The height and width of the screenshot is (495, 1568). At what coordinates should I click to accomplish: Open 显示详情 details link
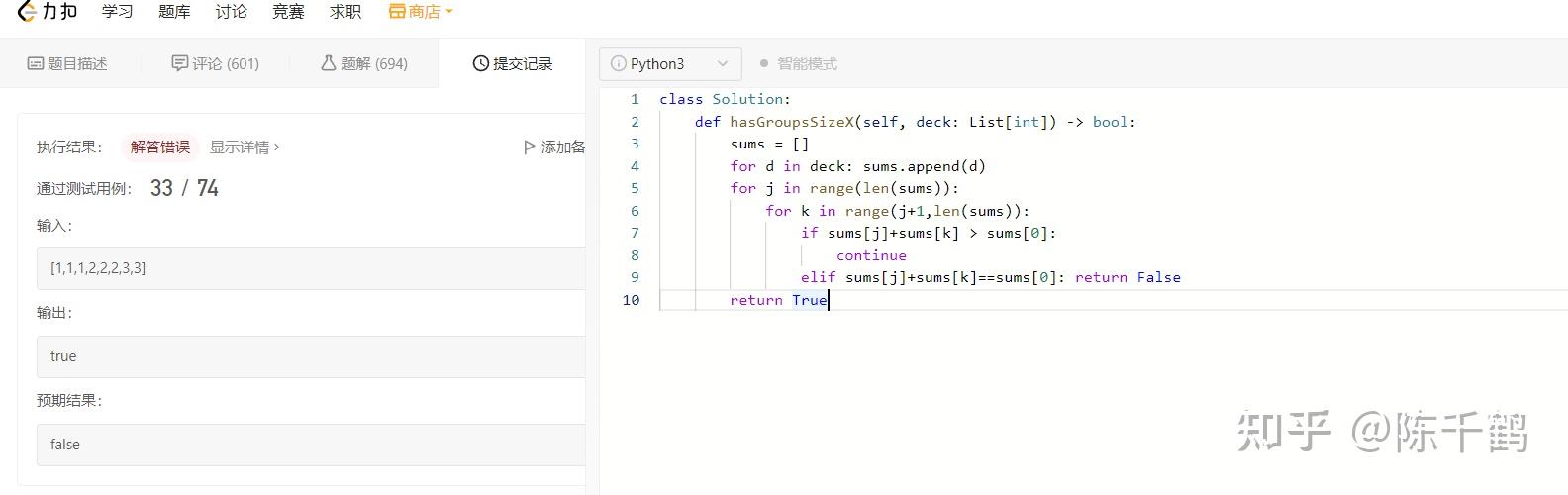tap(245, 147)
